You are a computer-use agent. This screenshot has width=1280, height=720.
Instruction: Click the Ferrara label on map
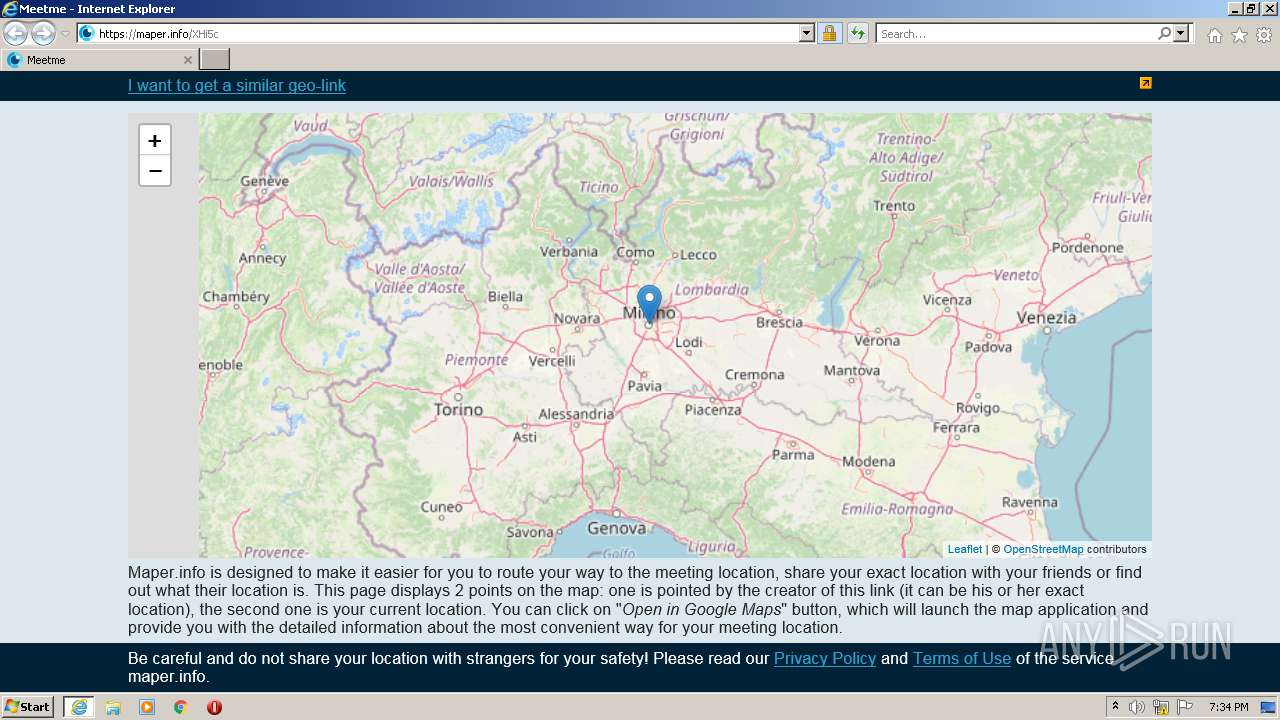[x=956, y=427]
